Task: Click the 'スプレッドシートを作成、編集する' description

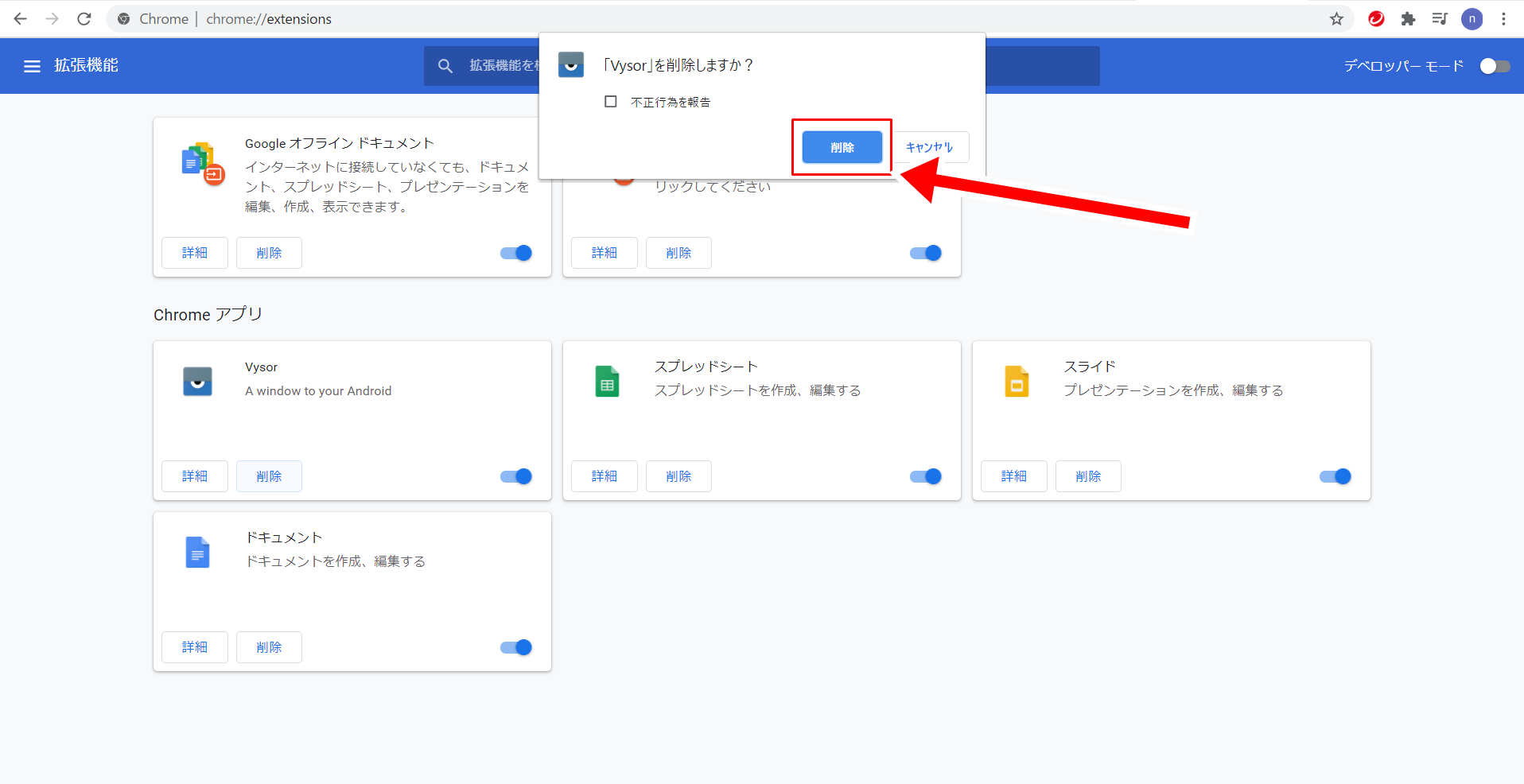Action: (x=757, y=390)
